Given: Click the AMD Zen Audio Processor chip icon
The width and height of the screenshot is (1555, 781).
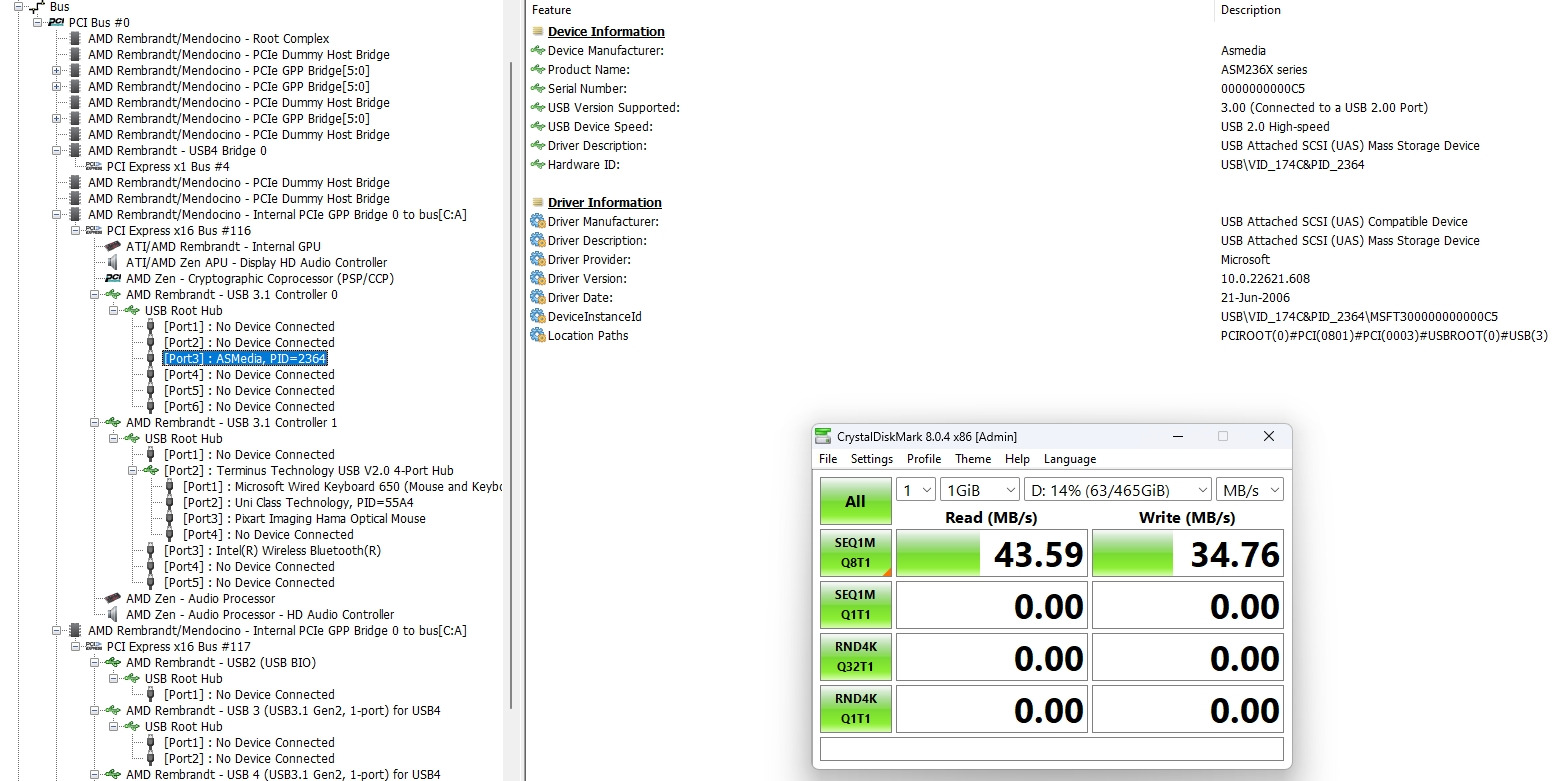Looking at the screenshot, I should coord(113,599).
